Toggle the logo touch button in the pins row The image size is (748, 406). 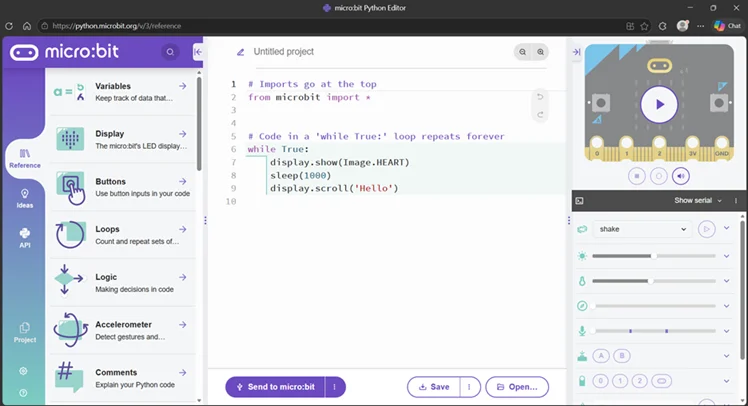[x=661, y=381]
